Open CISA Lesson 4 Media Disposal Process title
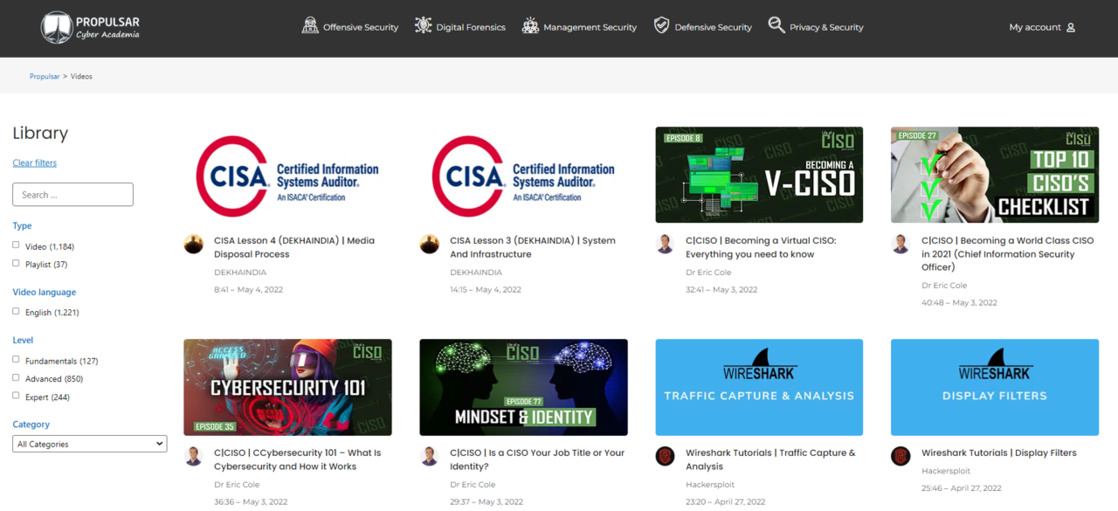Image resolution: width=1118 pixels, height=511 pixels. [x=294, y=247]
